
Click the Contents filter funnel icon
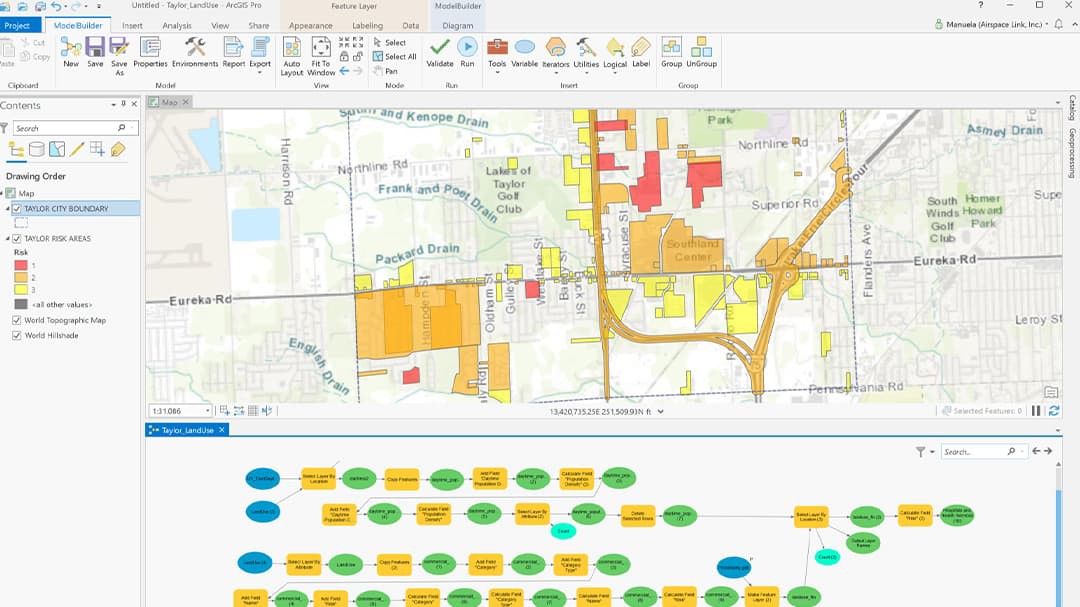point(4,128)
